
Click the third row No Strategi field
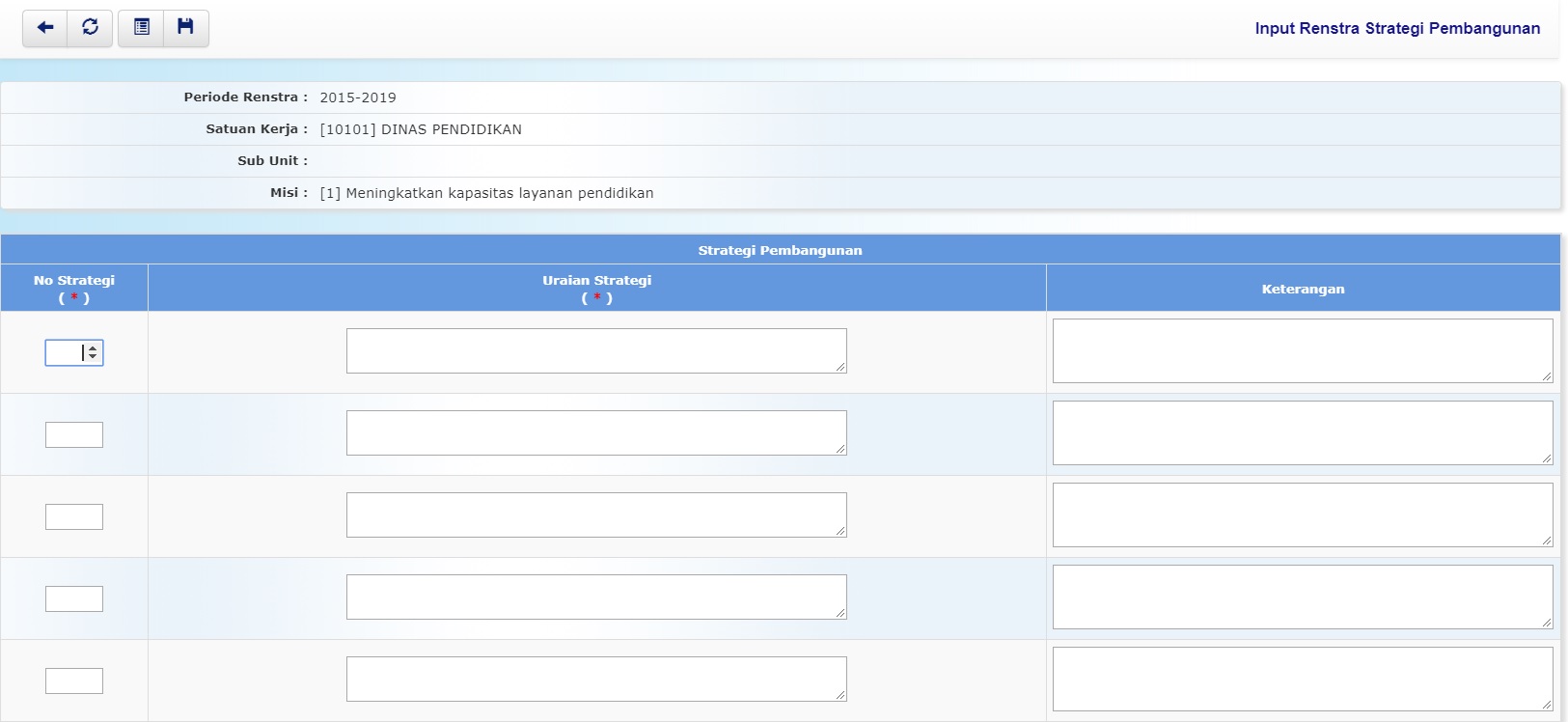pos(73,517)
